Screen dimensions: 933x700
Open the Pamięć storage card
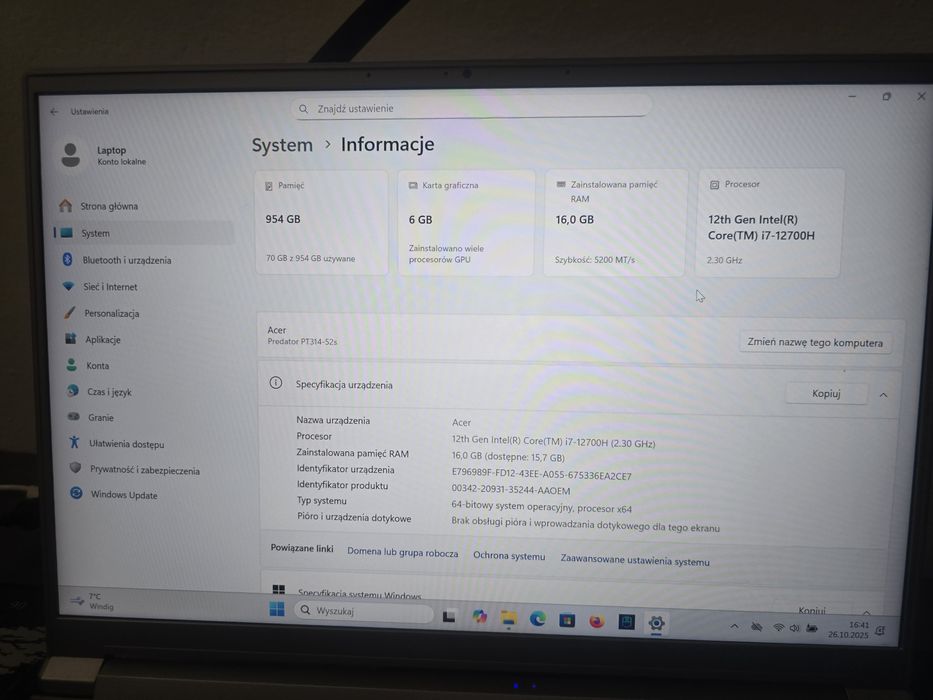click(321, 223)
